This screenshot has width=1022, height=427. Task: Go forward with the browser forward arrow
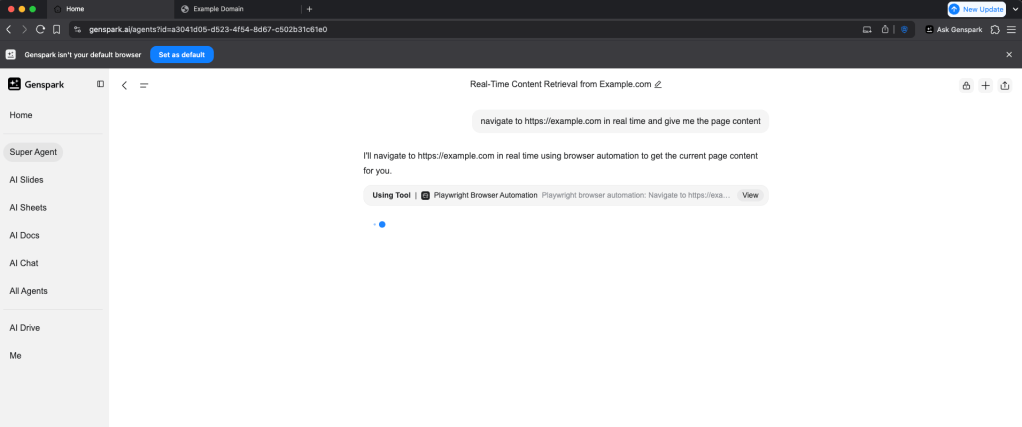click(x=24, y=29)
